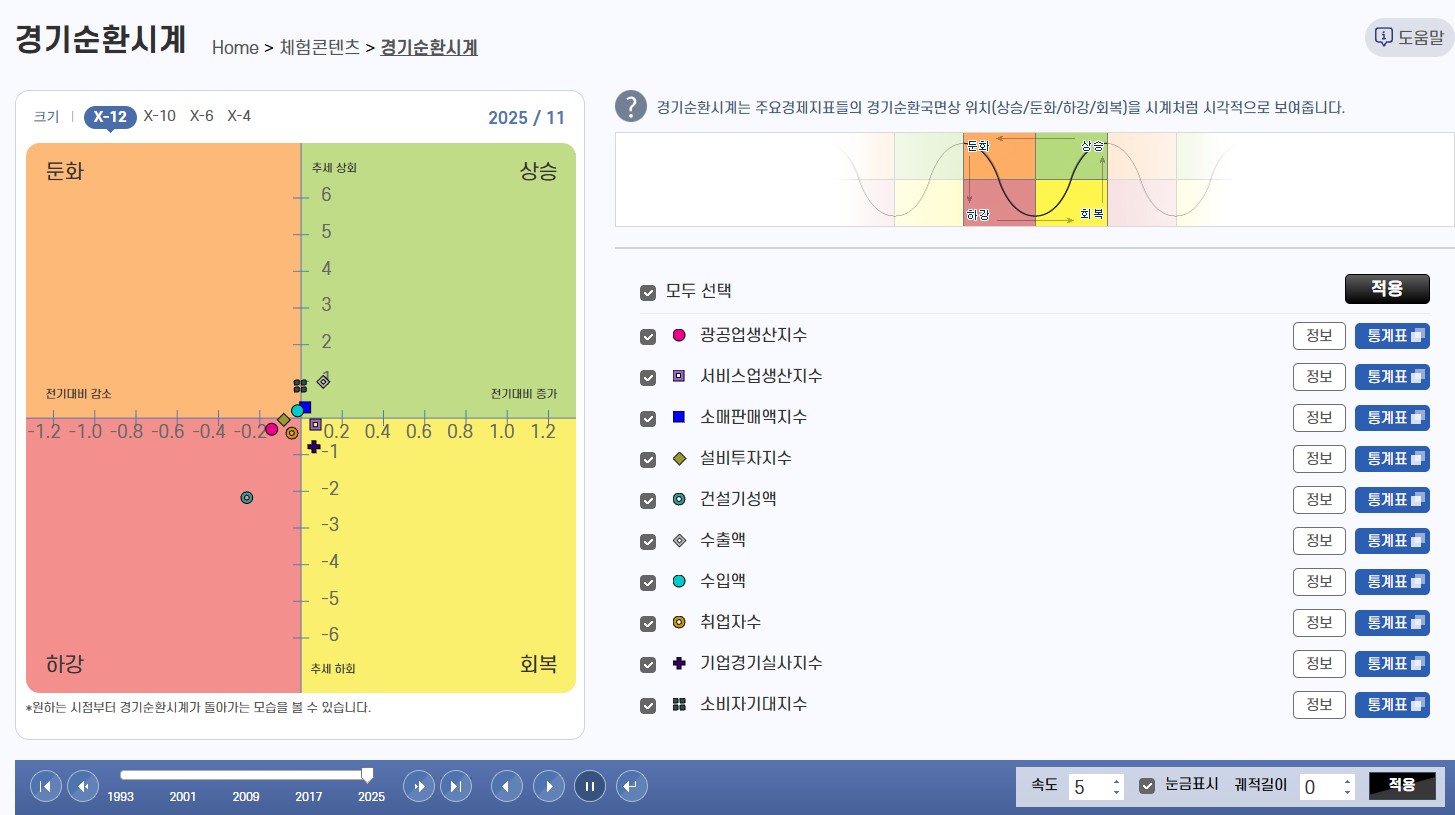Go to the Home breadcrumb link
Viewport: 1455px width, 815px height.
(x=235, y=47)
